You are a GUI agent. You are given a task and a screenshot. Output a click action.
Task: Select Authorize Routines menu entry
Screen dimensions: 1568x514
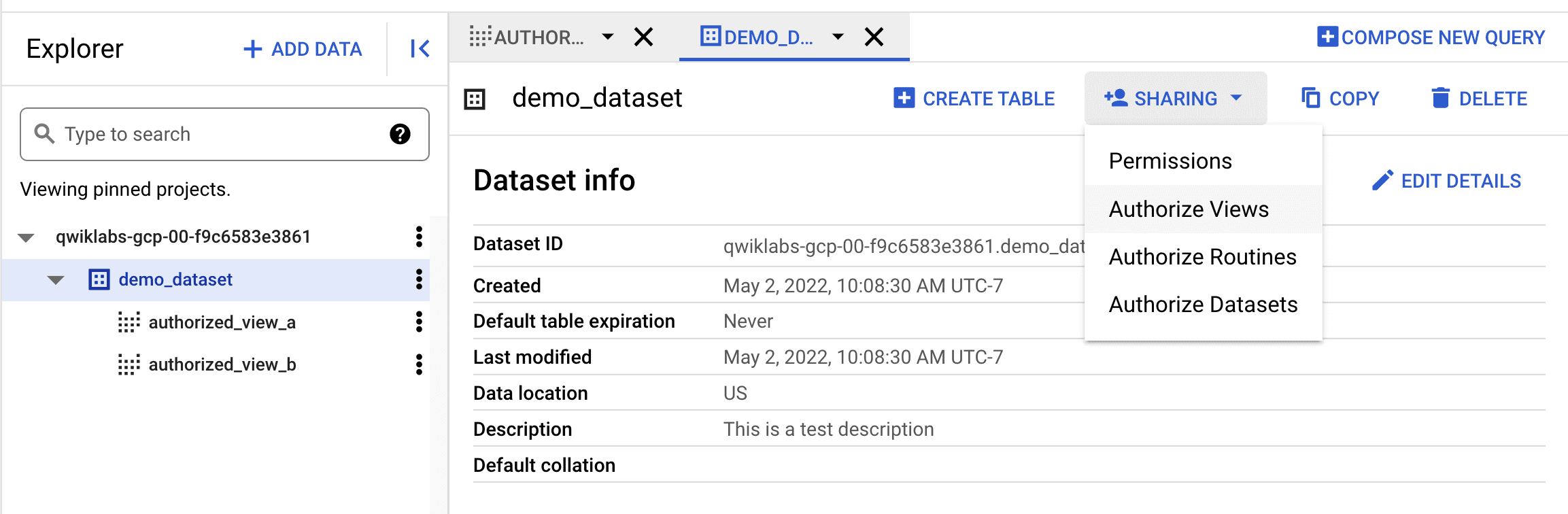pos(1202,257)
